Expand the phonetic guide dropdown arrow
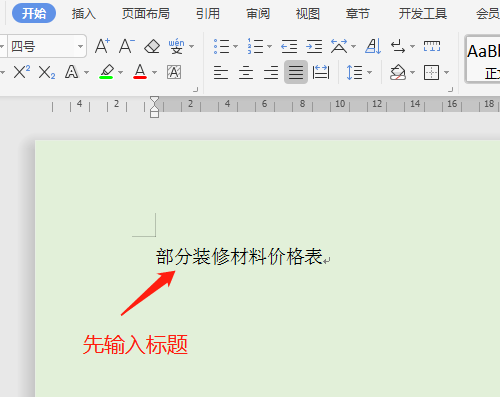This screenshot has width=500, height=397. click(192, 46)
